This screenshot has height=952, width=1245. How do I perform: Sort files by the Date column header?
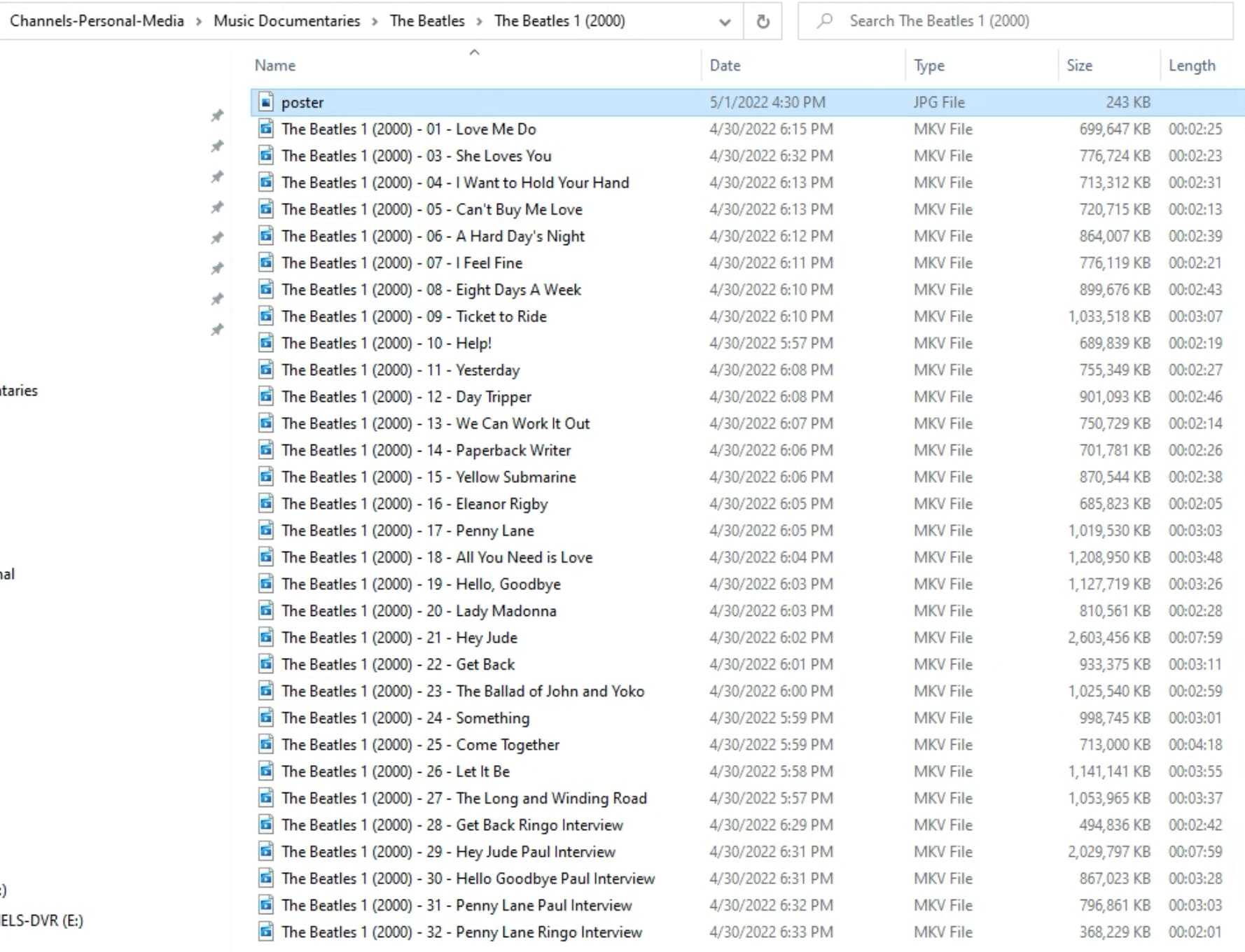pyautogui.click(x=725, y=65)
